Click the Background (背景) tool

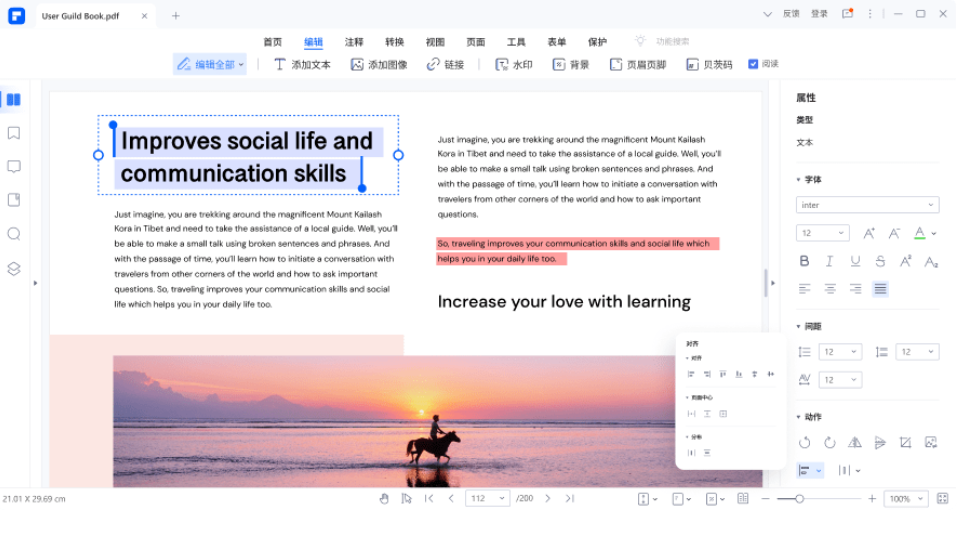coord(571,64)
